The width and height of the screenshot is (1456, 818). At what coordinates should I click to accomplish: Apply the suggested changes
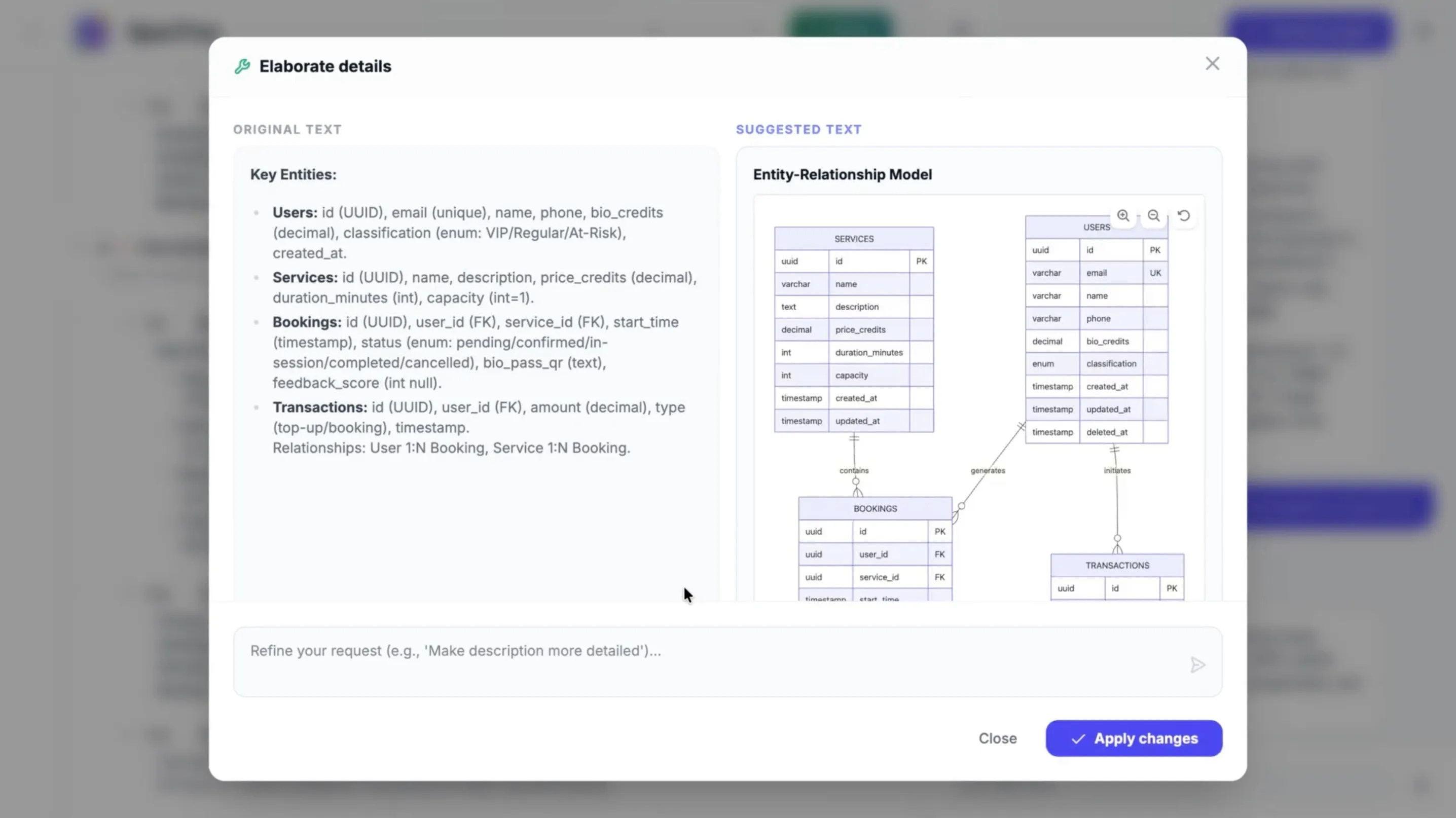point(1133,738)
